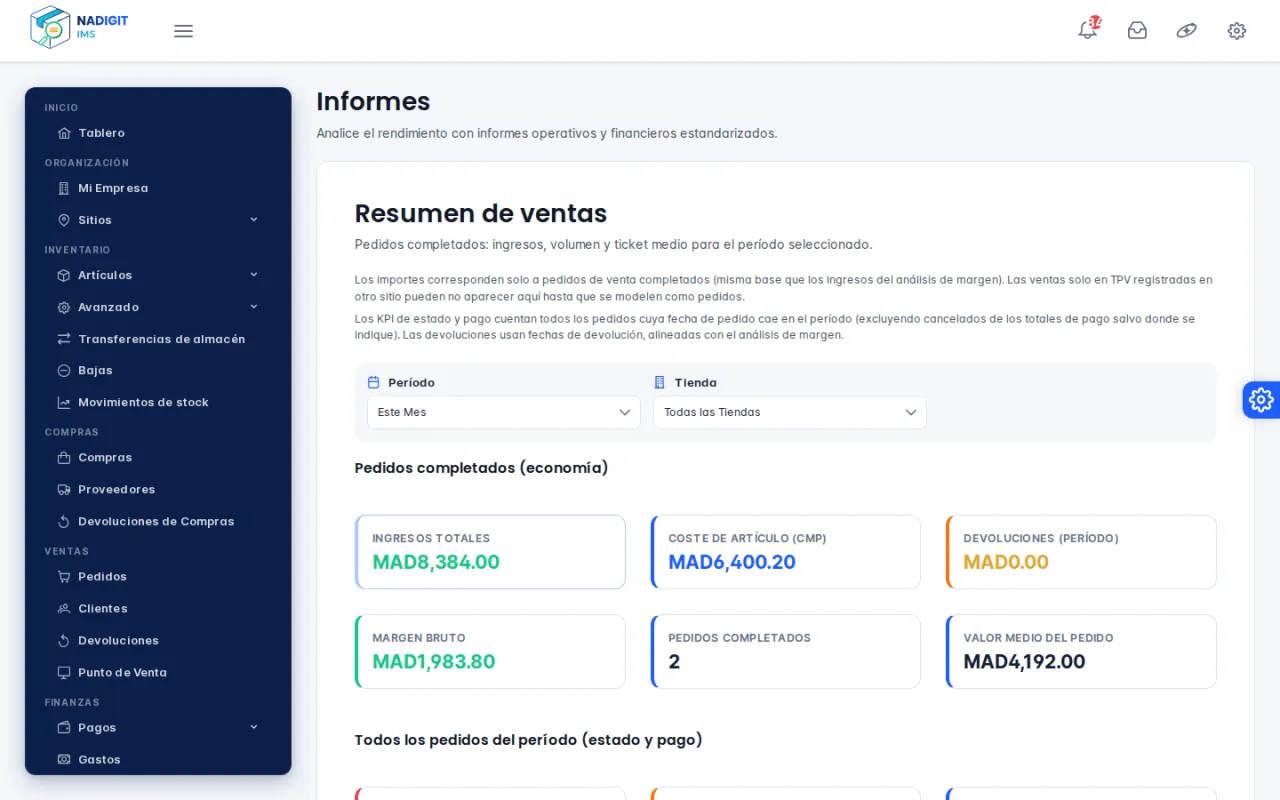Open settings gear in top bar
The width and height of the screenshot is (1280, 800).
click(1237, 31)
